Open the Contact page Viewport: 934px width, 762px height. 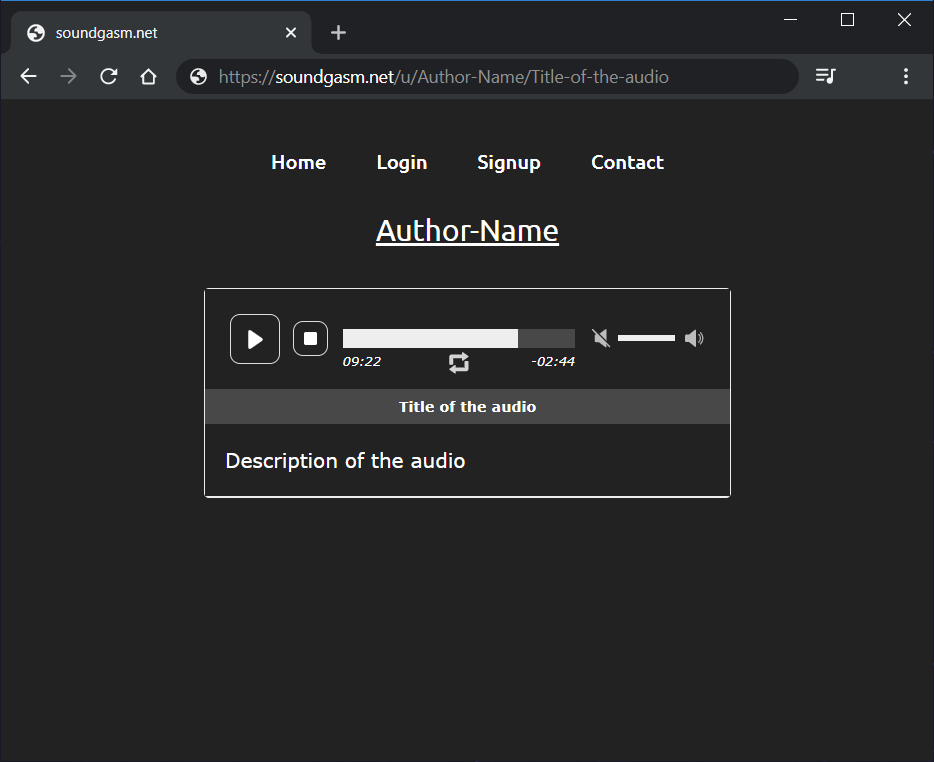[627, 162]
